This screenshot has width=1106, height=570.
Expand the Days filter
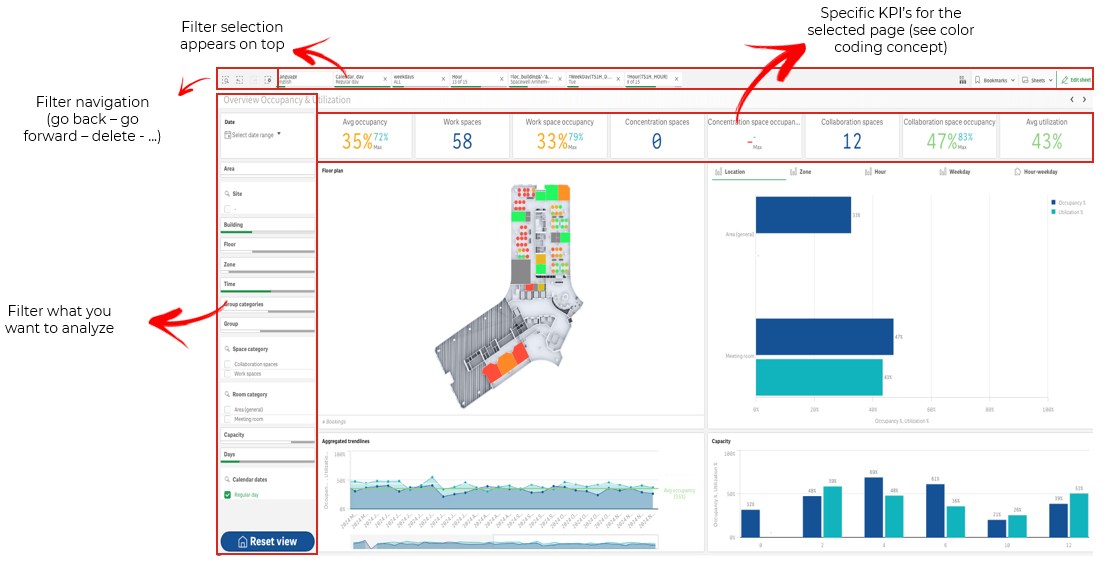click(x=267, y=456)
